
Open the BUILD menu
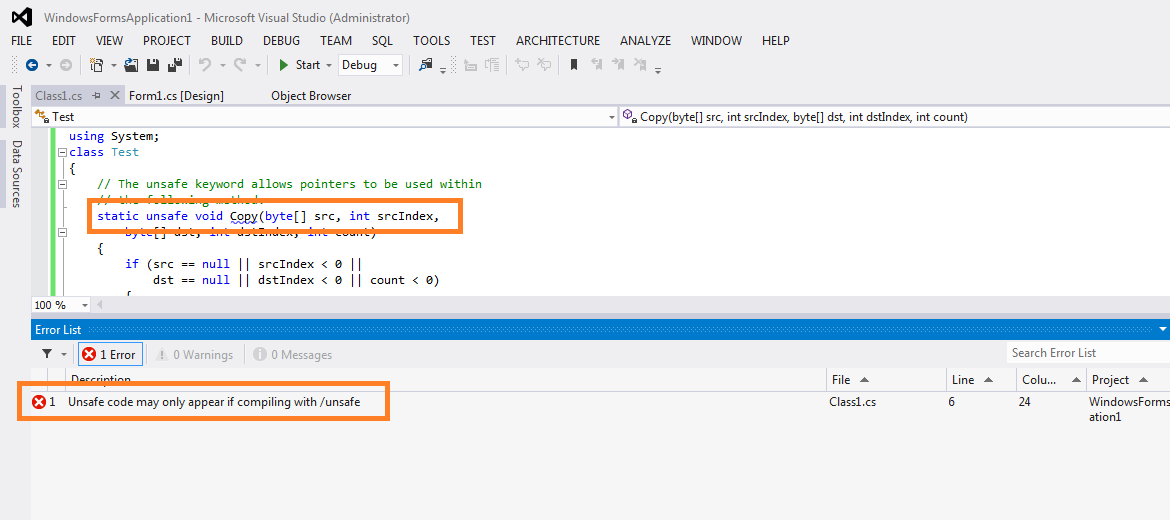pyautogui.click(x=227, y=41)
